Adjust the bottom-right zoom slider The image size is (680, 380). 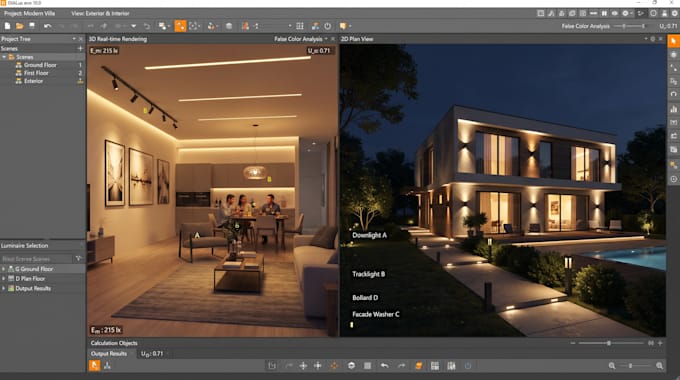(635, 366)
